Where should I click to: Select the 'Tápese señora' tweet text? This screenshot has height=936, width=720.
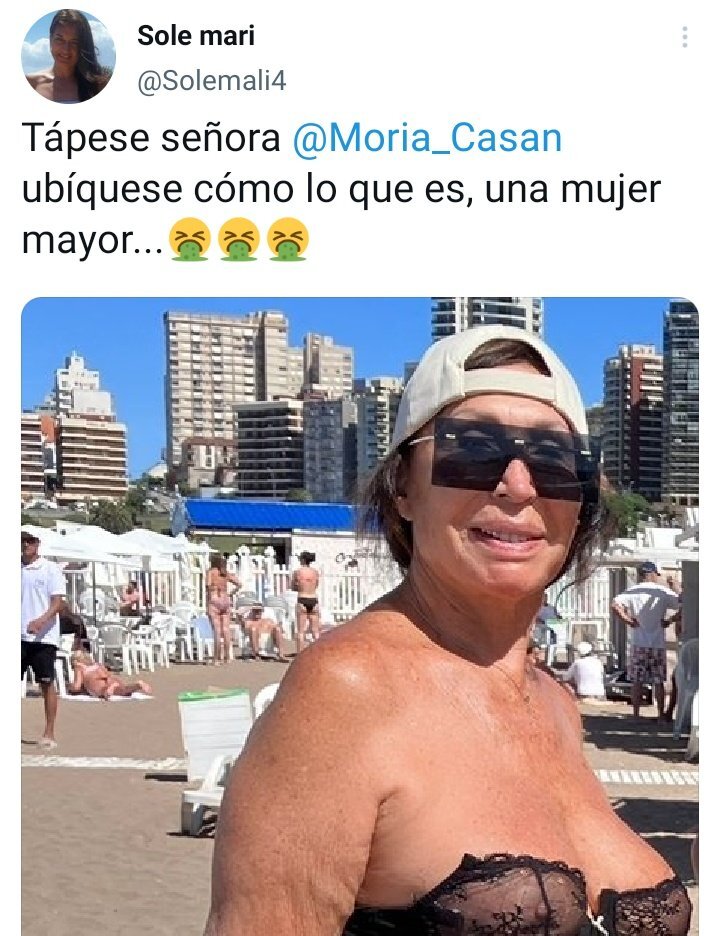[x=151, y=138]
